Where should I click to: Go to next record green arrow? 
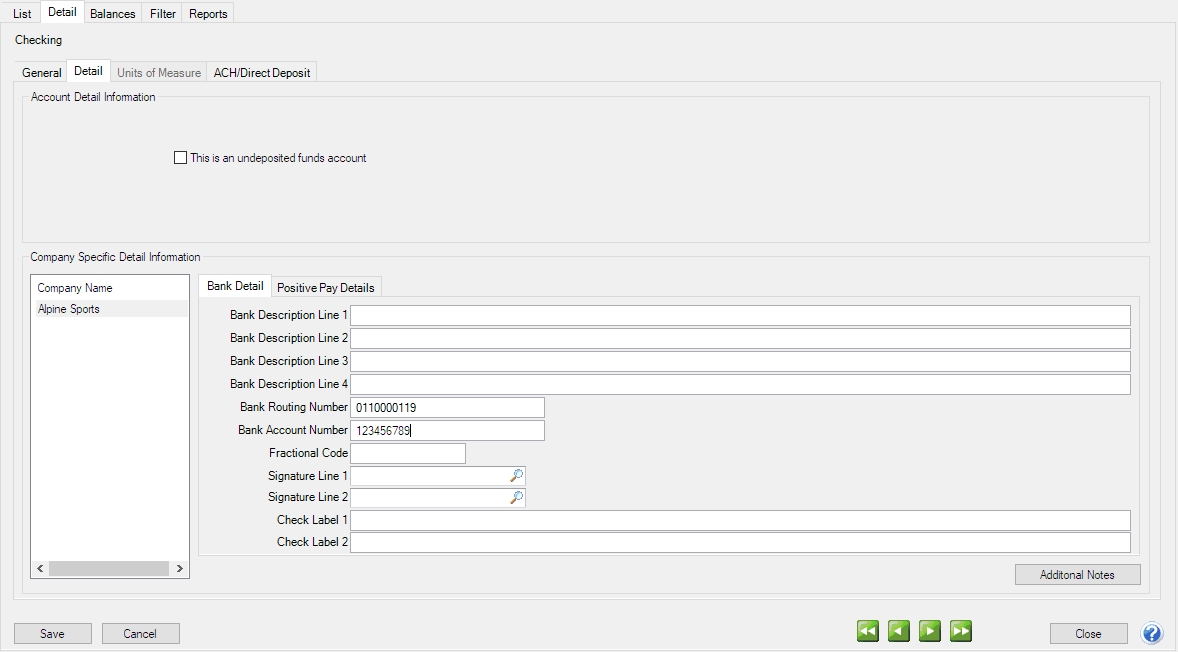tap(930, 631)
